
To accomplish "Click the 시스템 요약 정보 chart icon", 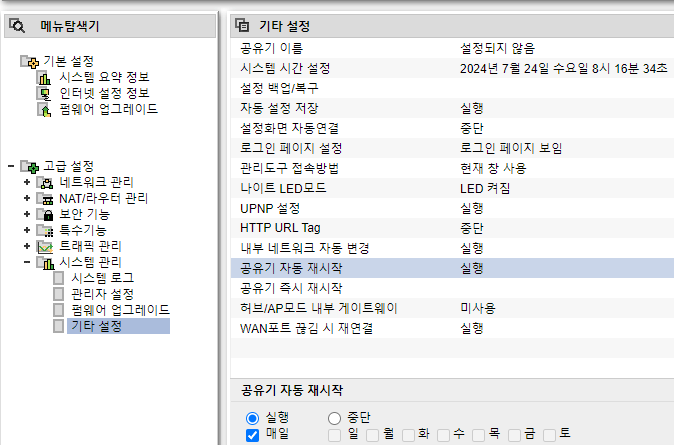I will (x=44, y=78).
